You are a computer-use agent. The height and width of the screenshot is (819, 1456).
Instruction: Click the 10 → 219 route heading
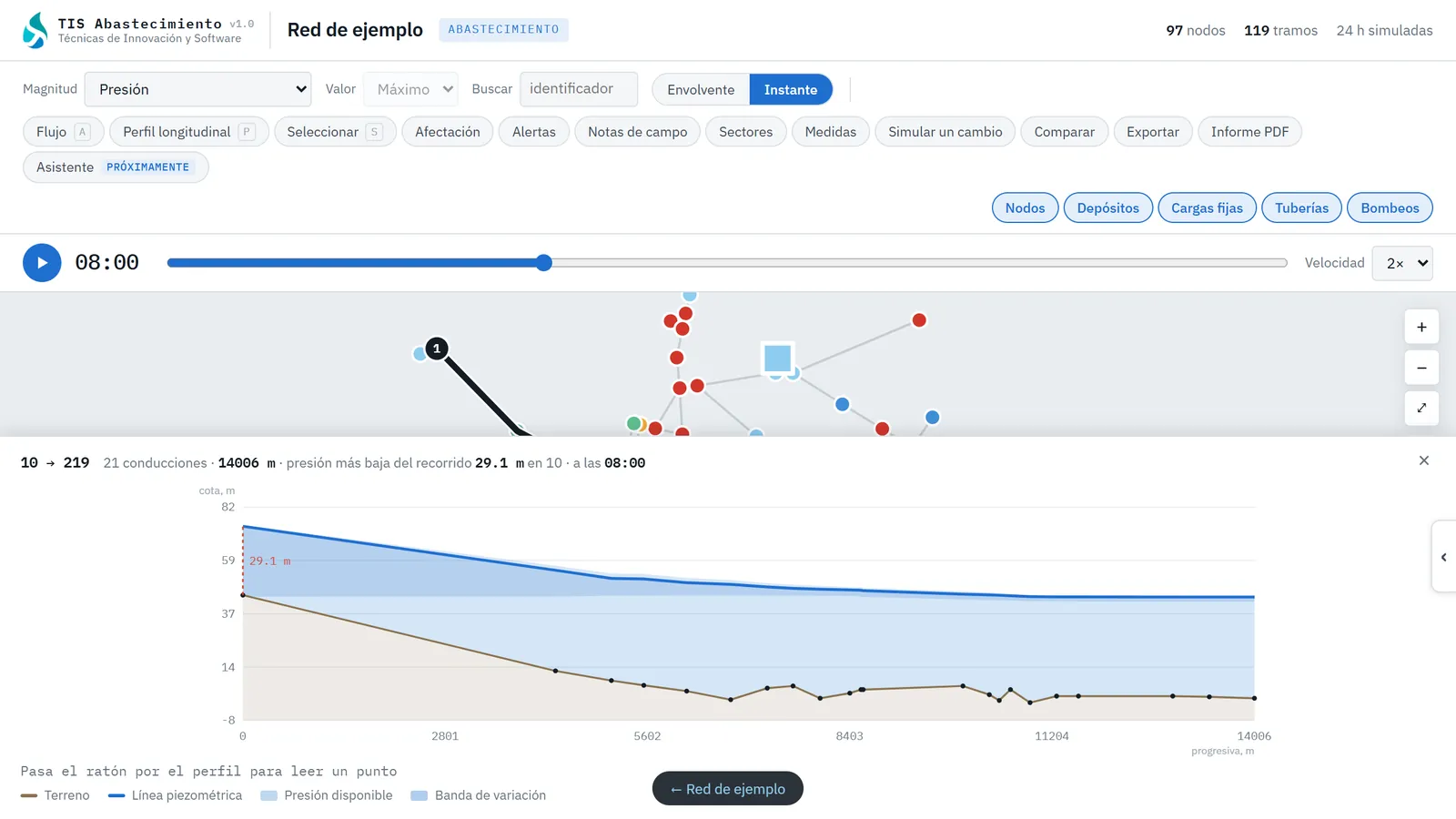coord(56,462)
